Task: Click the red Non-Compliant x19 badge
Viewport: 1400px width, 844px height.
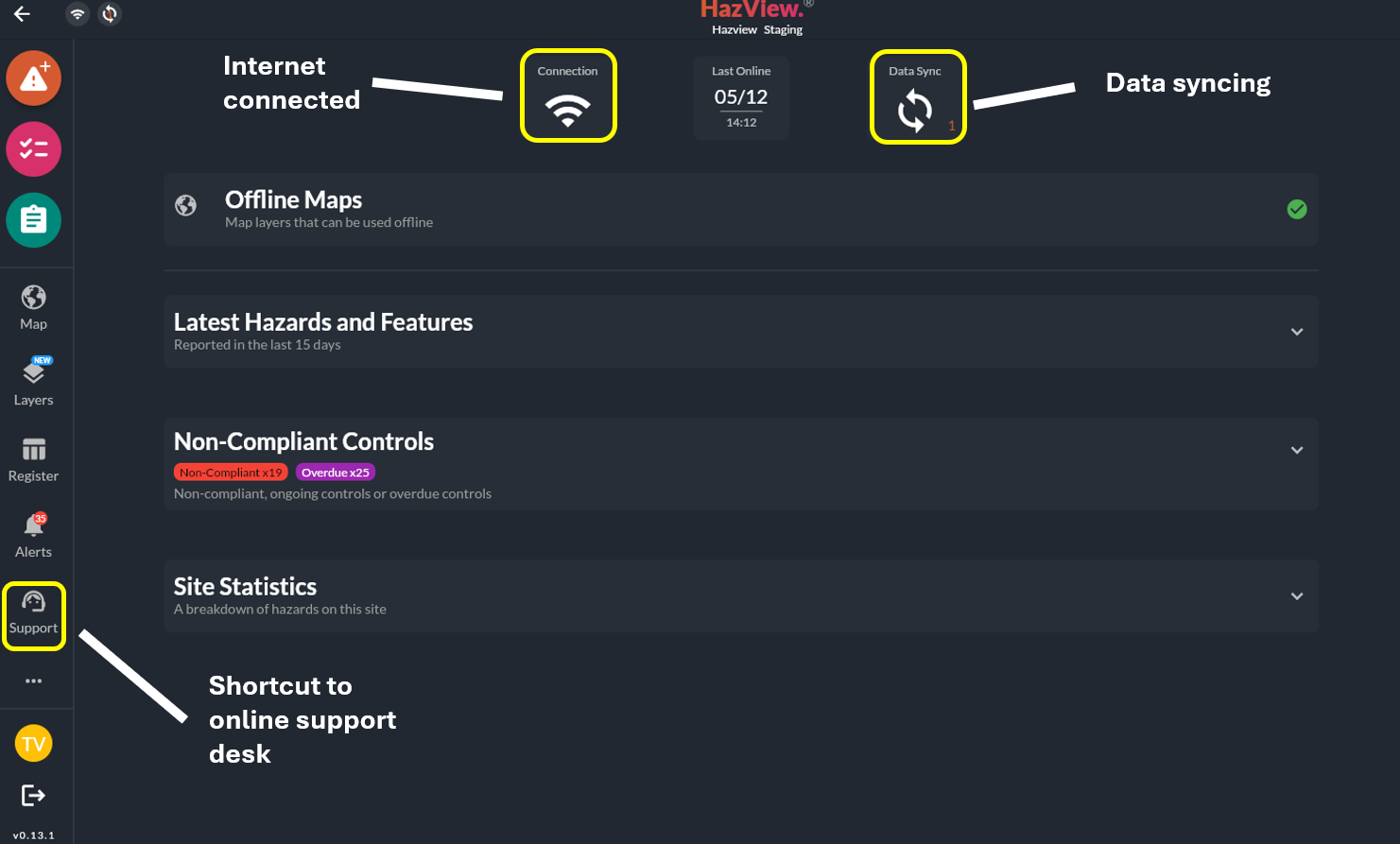Action: (231, 473)
